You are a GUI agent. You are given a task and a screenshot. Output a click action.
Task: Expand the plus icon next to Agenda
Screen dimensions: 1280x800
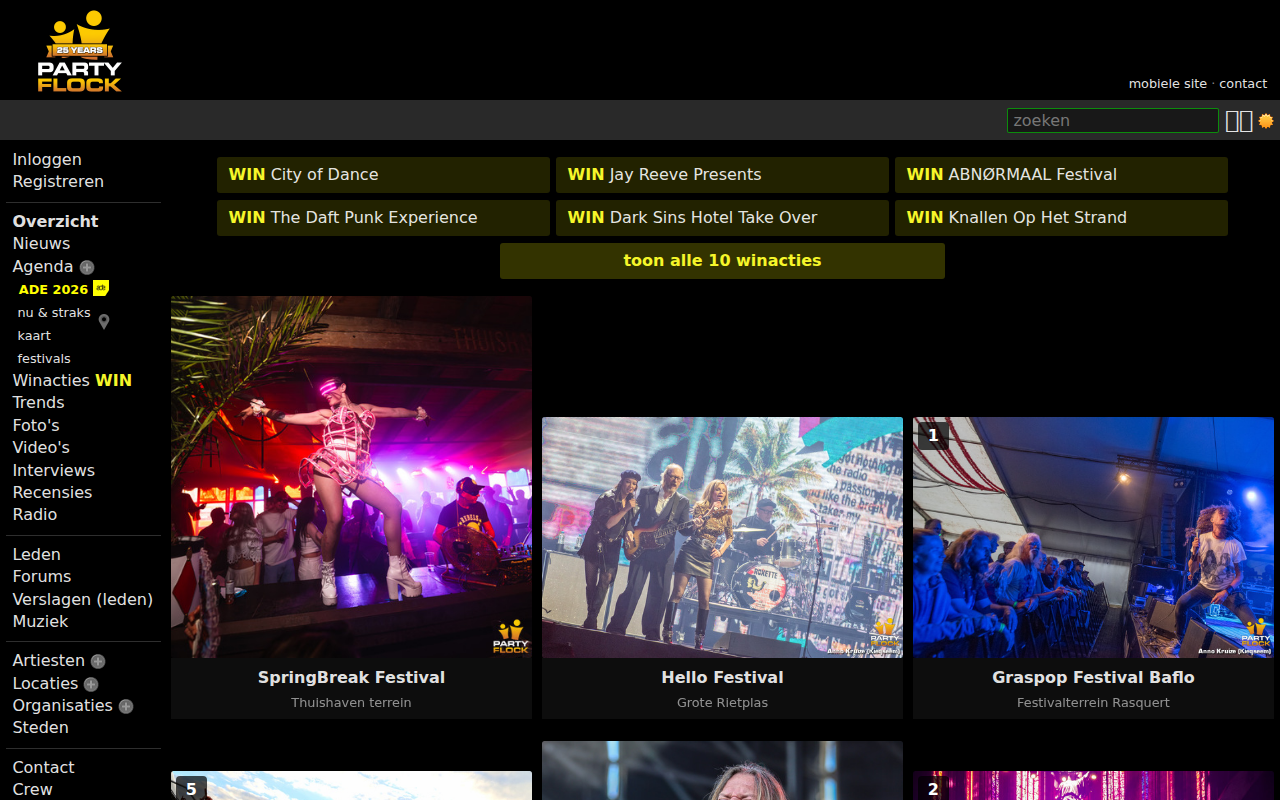(87, 267)
